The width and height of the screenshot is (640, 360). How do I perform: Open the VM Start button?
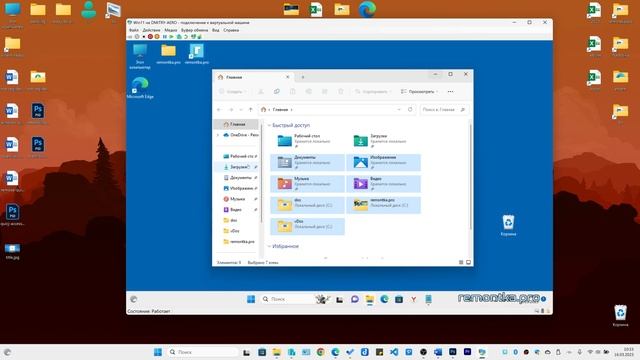[x=251, y=299]
